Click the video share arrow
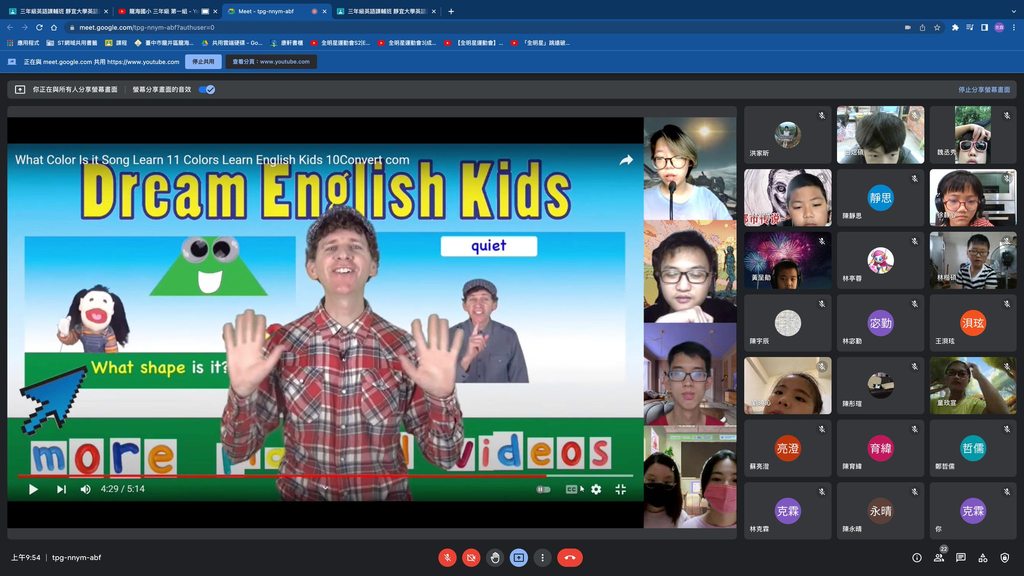This screenshot has height=576, width=1024. coord(626,160)
